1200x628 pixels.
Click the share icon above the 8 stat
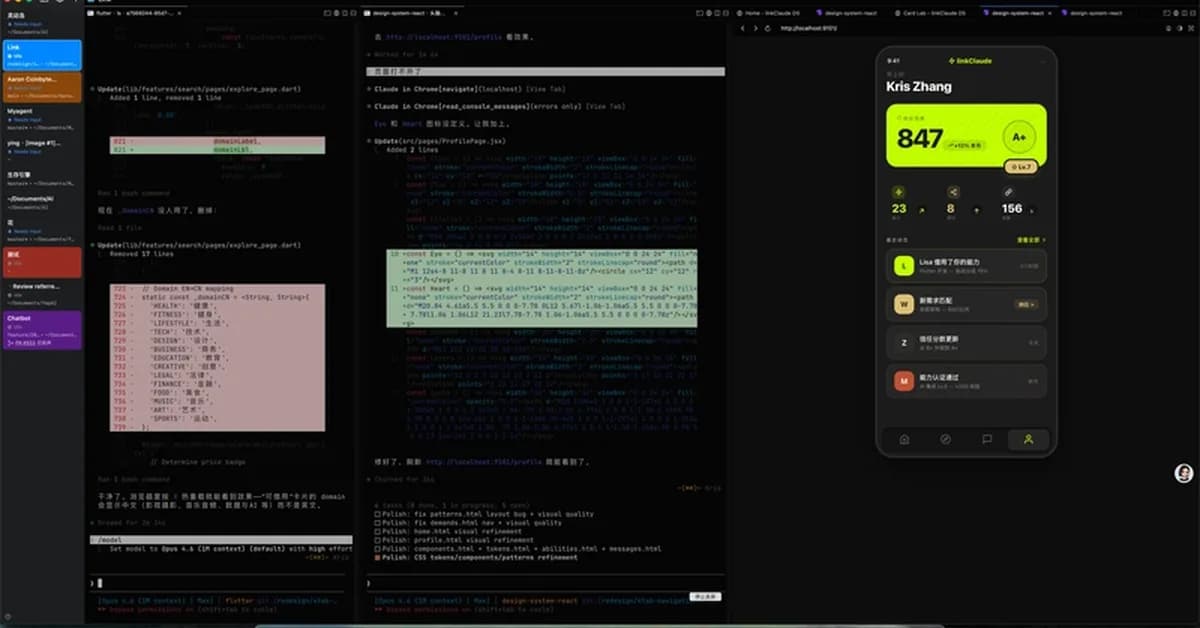tap(954, 192)
